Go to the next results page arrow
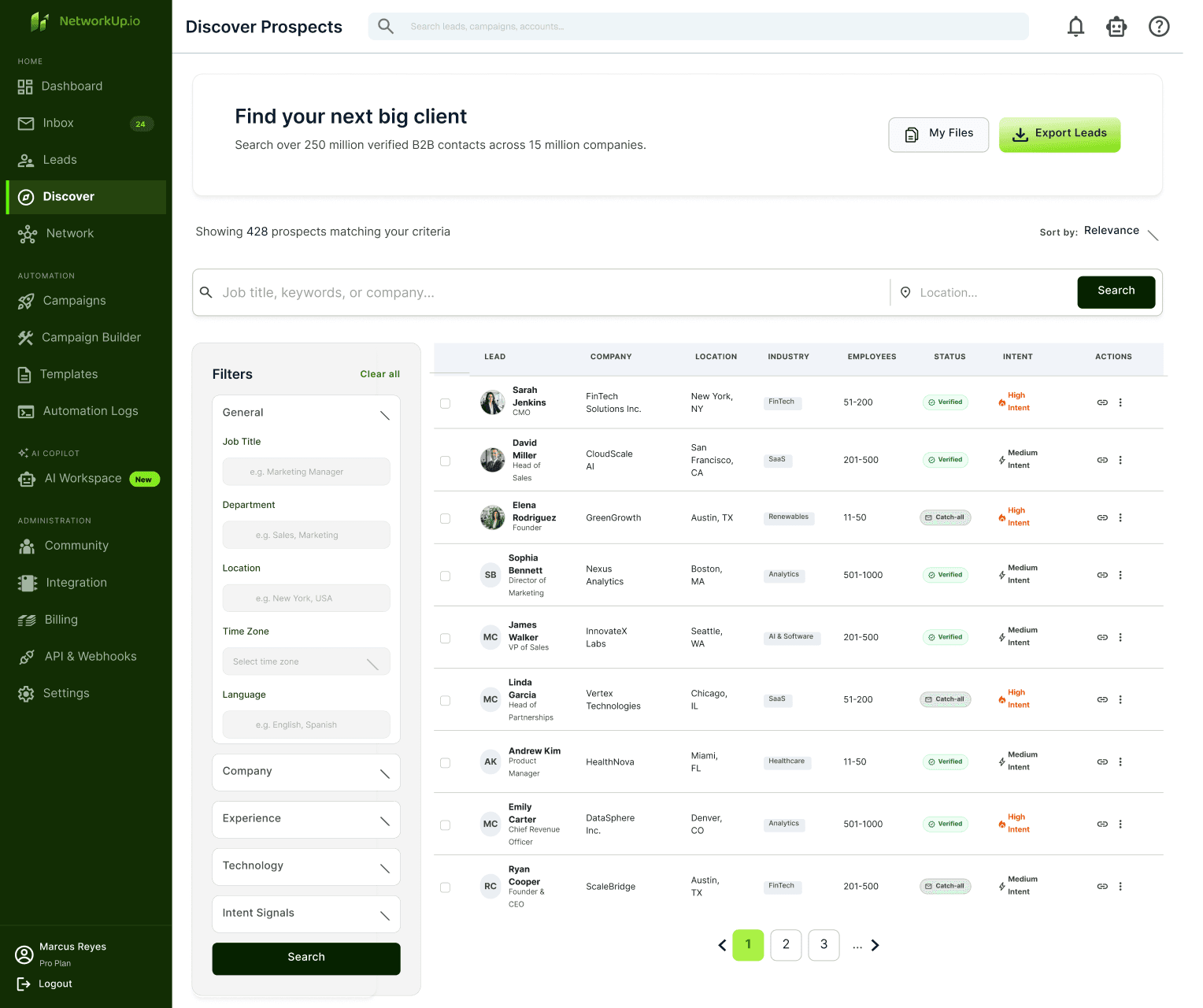1203x1008 pixels. pos(875,945)
